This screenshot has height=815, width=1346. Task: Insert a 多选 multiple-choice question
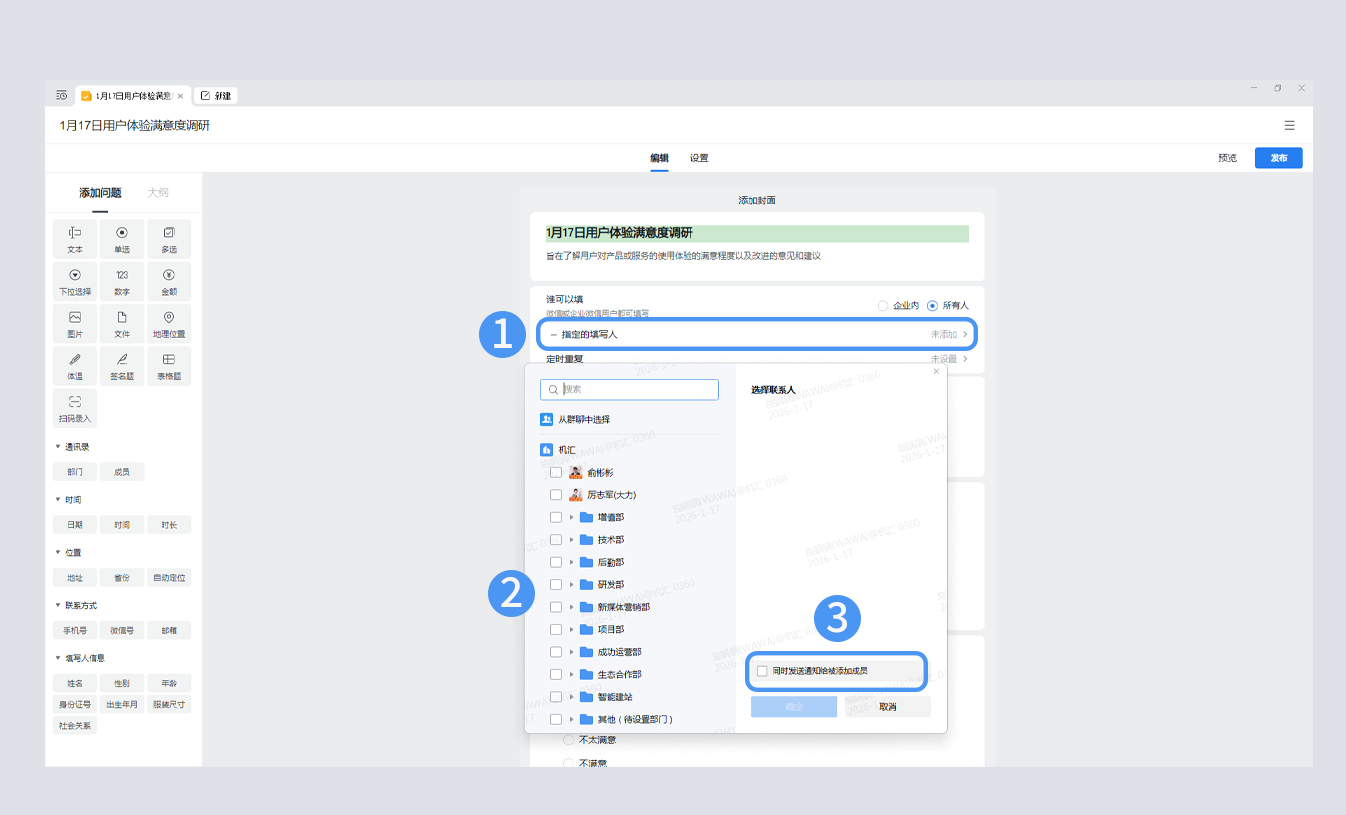click(x=169, y=239)
